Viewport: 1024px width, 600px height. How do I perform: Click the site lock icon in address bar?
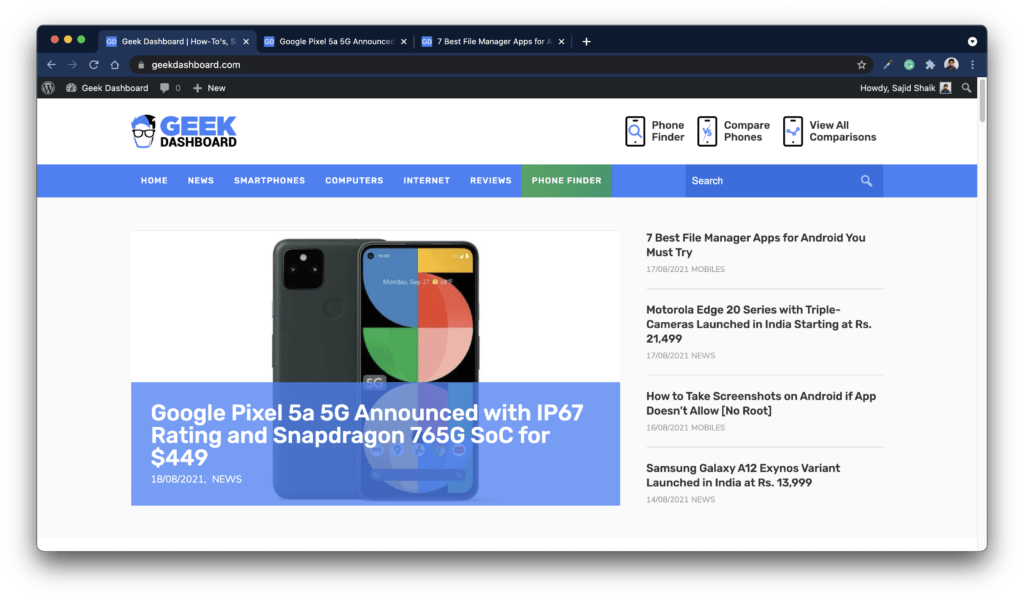pyautogui.click(x=140, y=65)
